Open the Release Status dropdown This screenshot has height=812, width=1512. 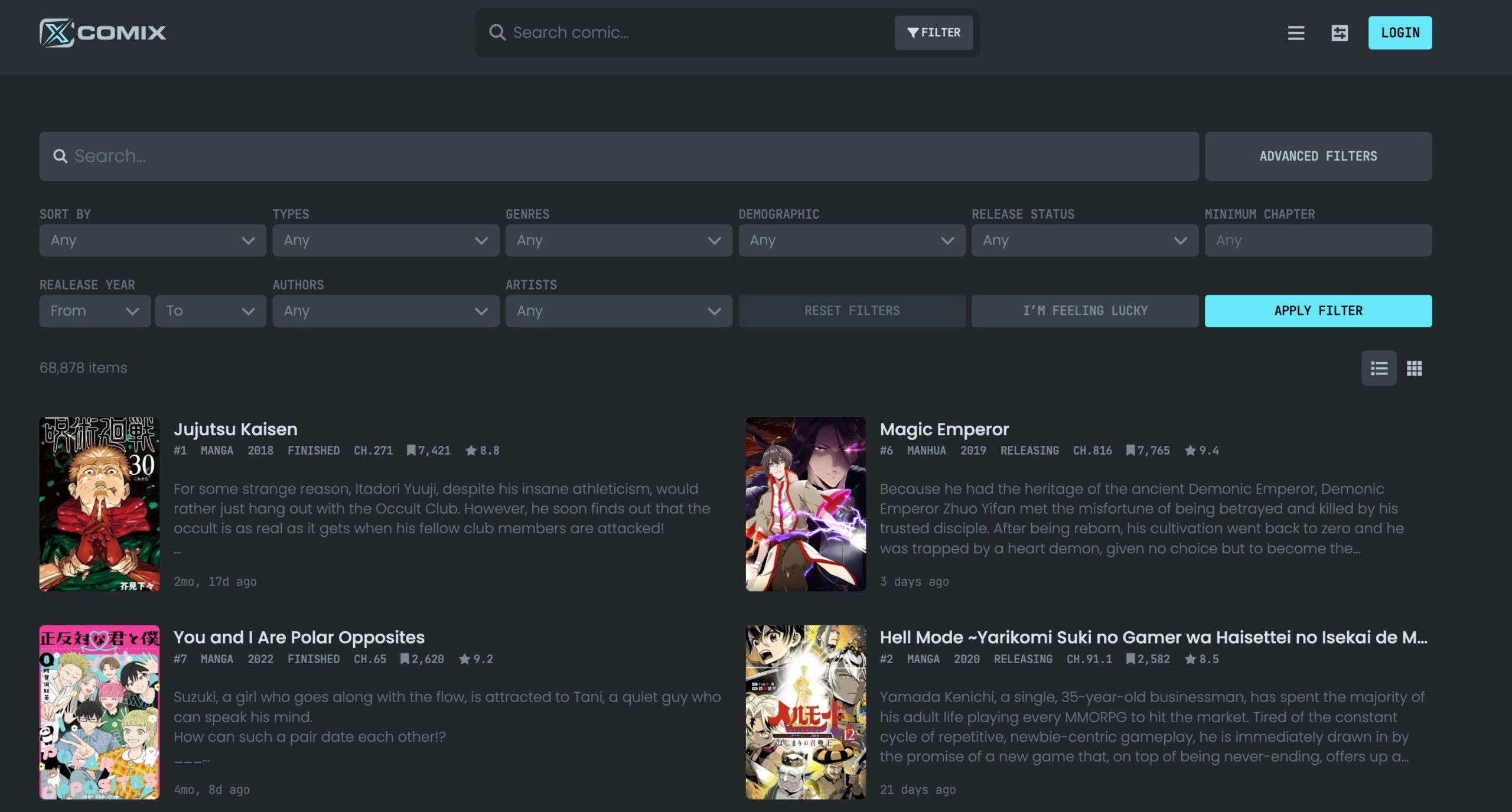1084,240
